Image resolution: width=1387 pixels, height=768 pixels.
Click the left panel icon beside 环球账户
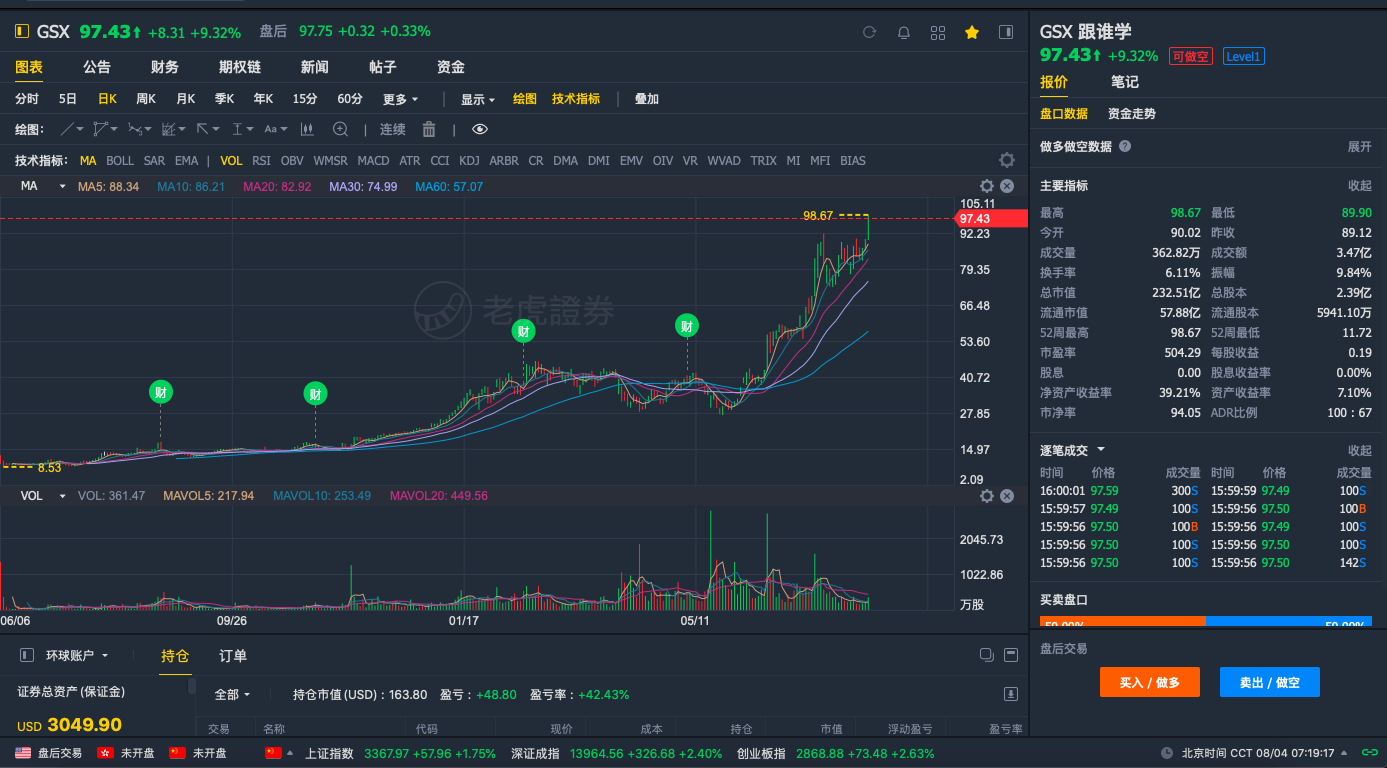27,655
